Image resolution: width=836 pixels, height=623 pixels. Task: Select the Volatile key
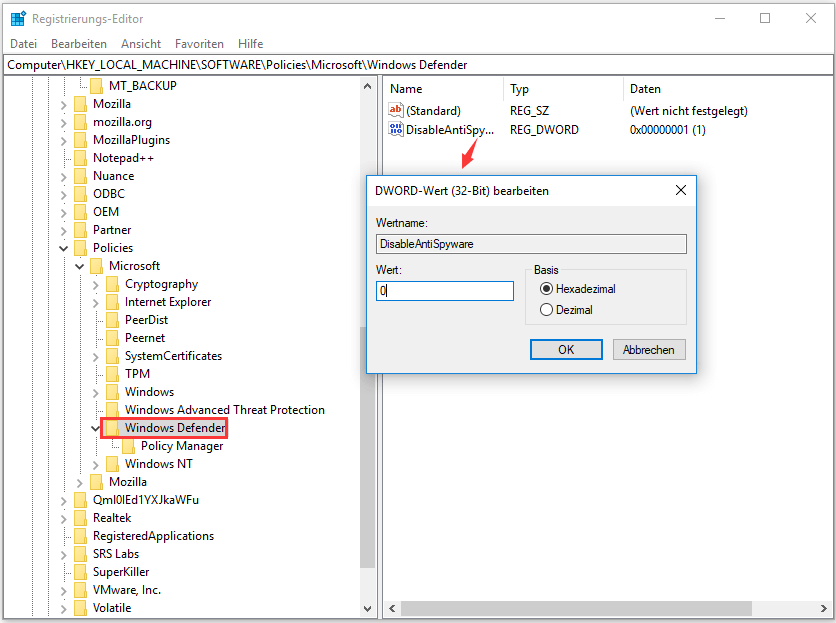[x=112, y=608]
